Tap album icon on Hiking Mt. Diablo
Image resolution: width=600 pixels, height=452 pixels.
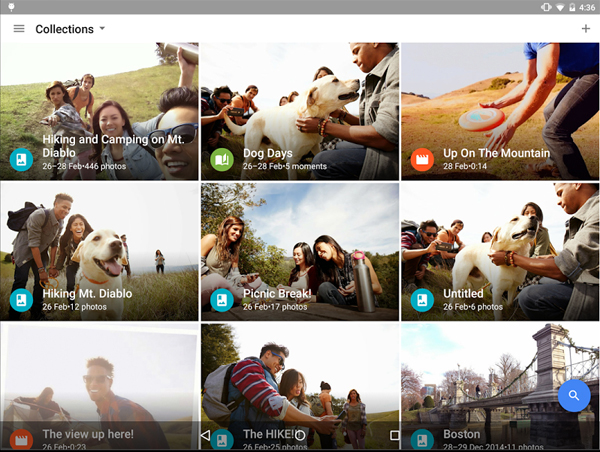click(22, 299)
